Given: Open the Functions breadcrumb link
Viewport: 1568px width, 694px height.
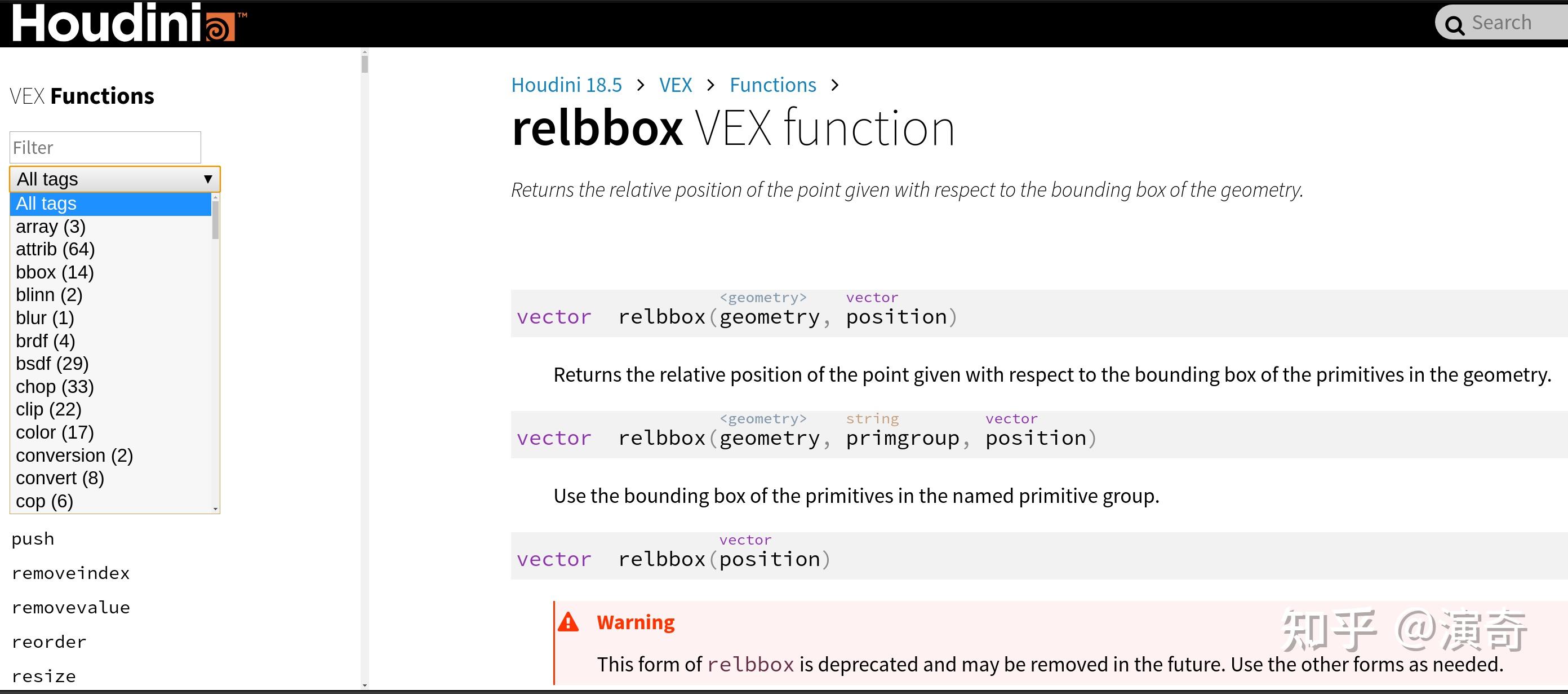Looking at the screenshot, I should (x=772, y=85).
